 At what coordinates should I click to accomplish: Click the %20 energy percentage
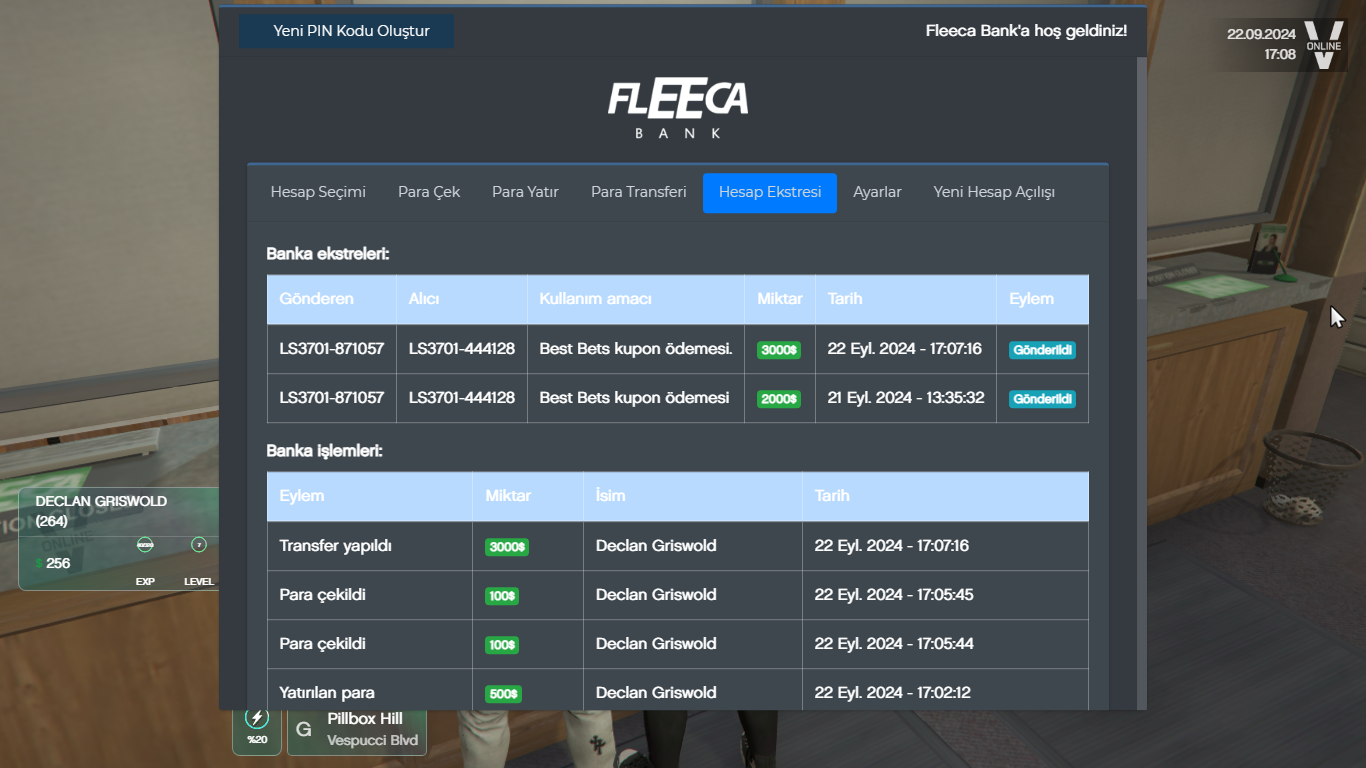(257, 740)
